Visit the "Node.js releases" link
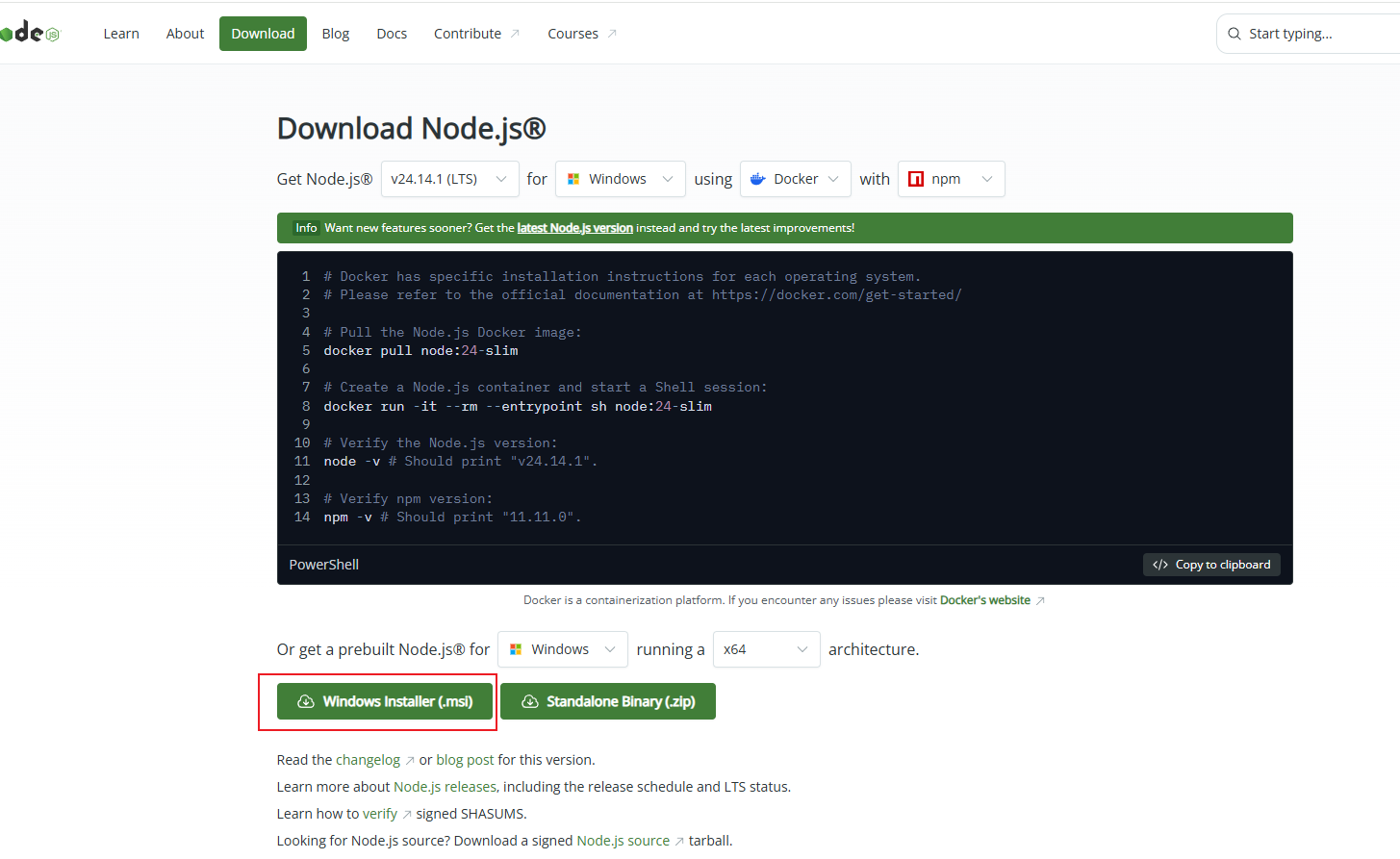 tap(445, 787)
